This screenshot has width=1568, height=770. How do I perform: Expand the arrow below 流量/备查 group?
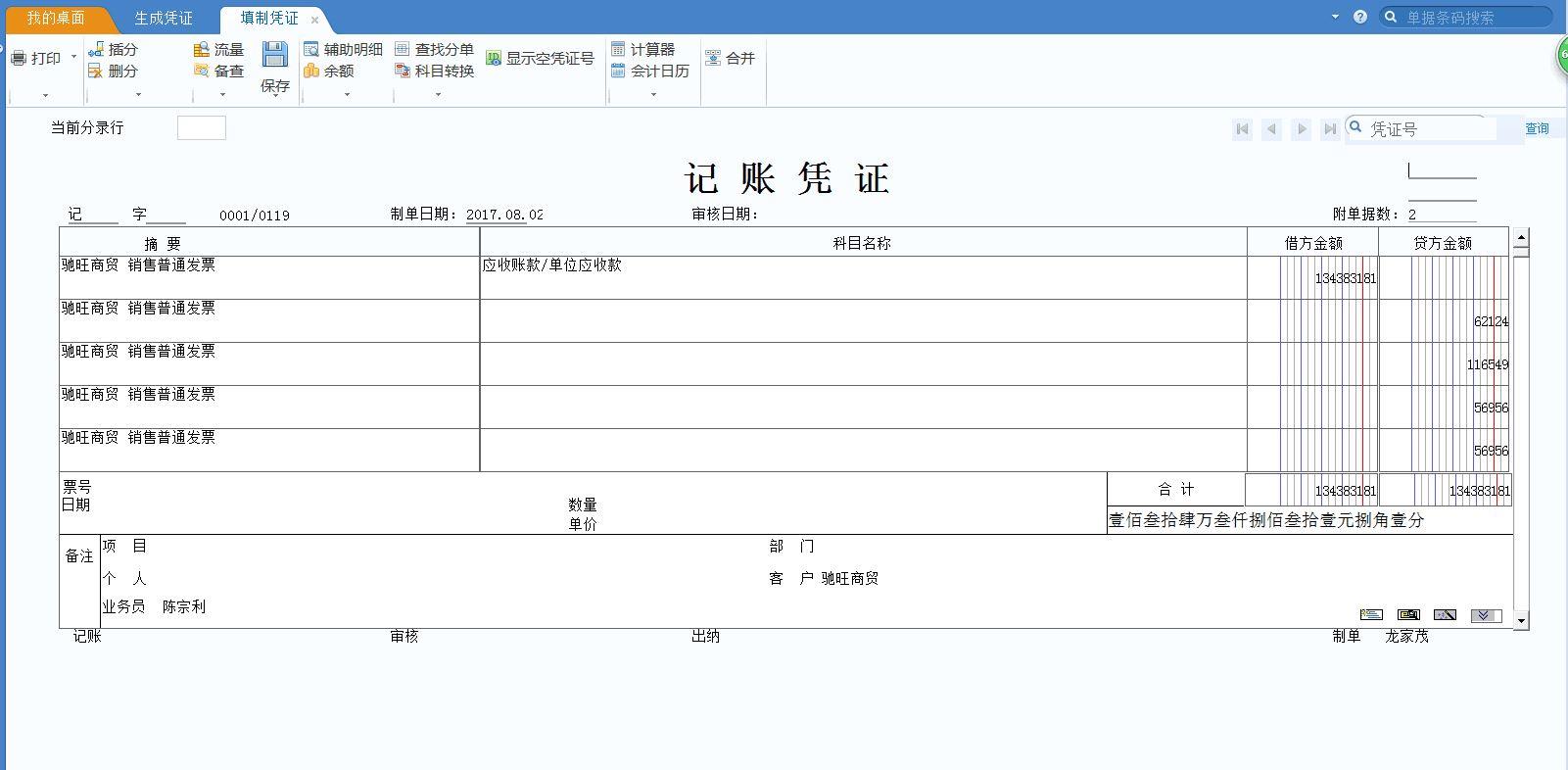[x=222, y=95]
